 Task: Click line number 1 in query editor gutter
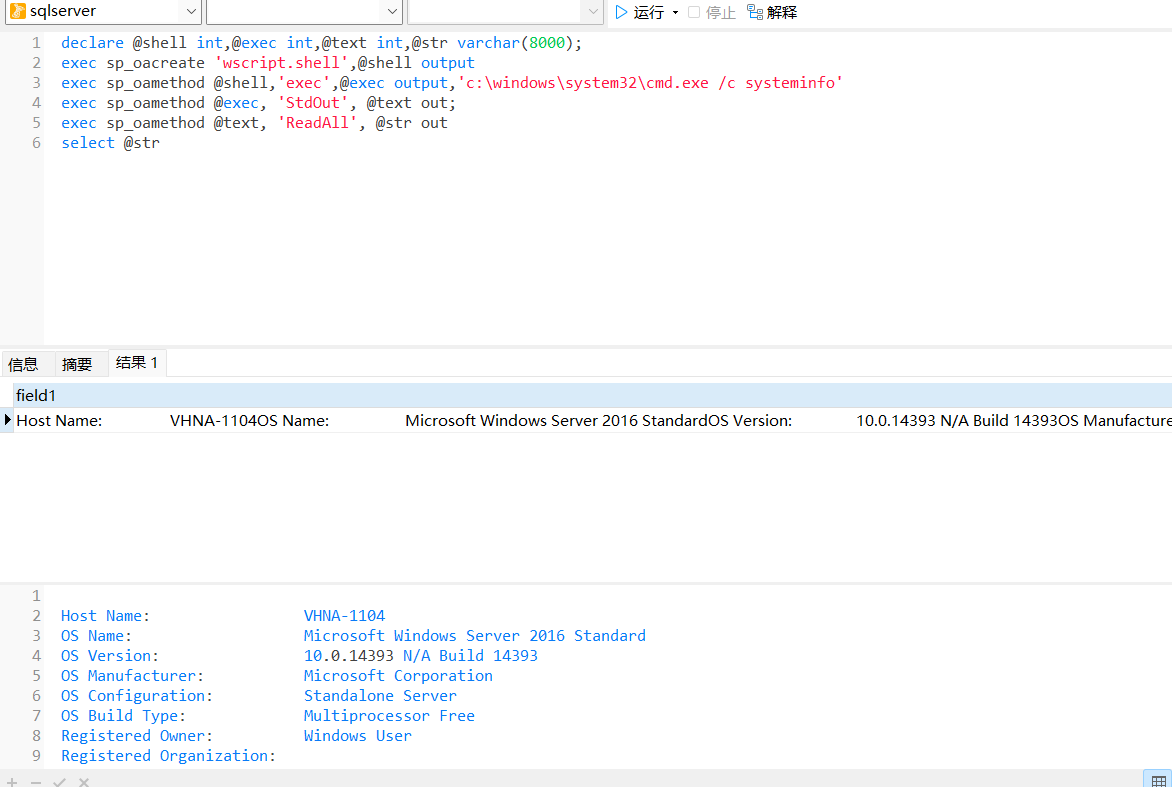pos(36,43)
